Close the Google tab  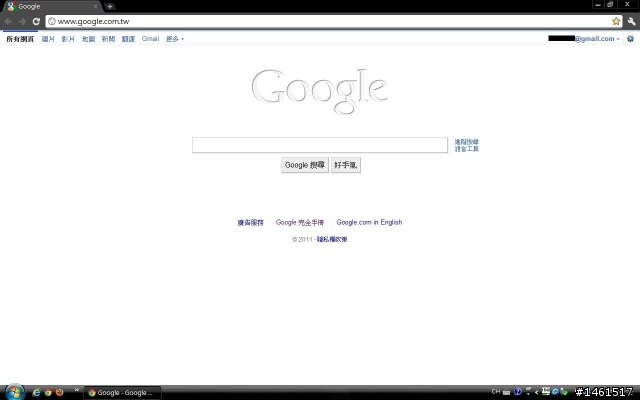(x=95, y=7)
